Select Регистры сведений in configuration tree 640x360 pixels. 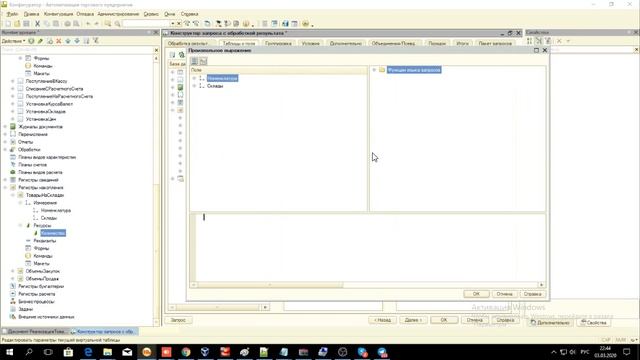click(x=38, y=180)
